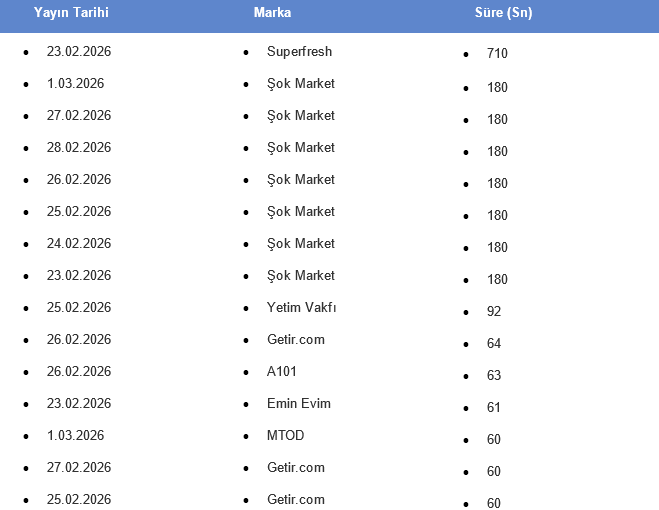Select the Superfresh brand entry
The width and height of the screenshot is (659, 510).
tap(299, 51)
